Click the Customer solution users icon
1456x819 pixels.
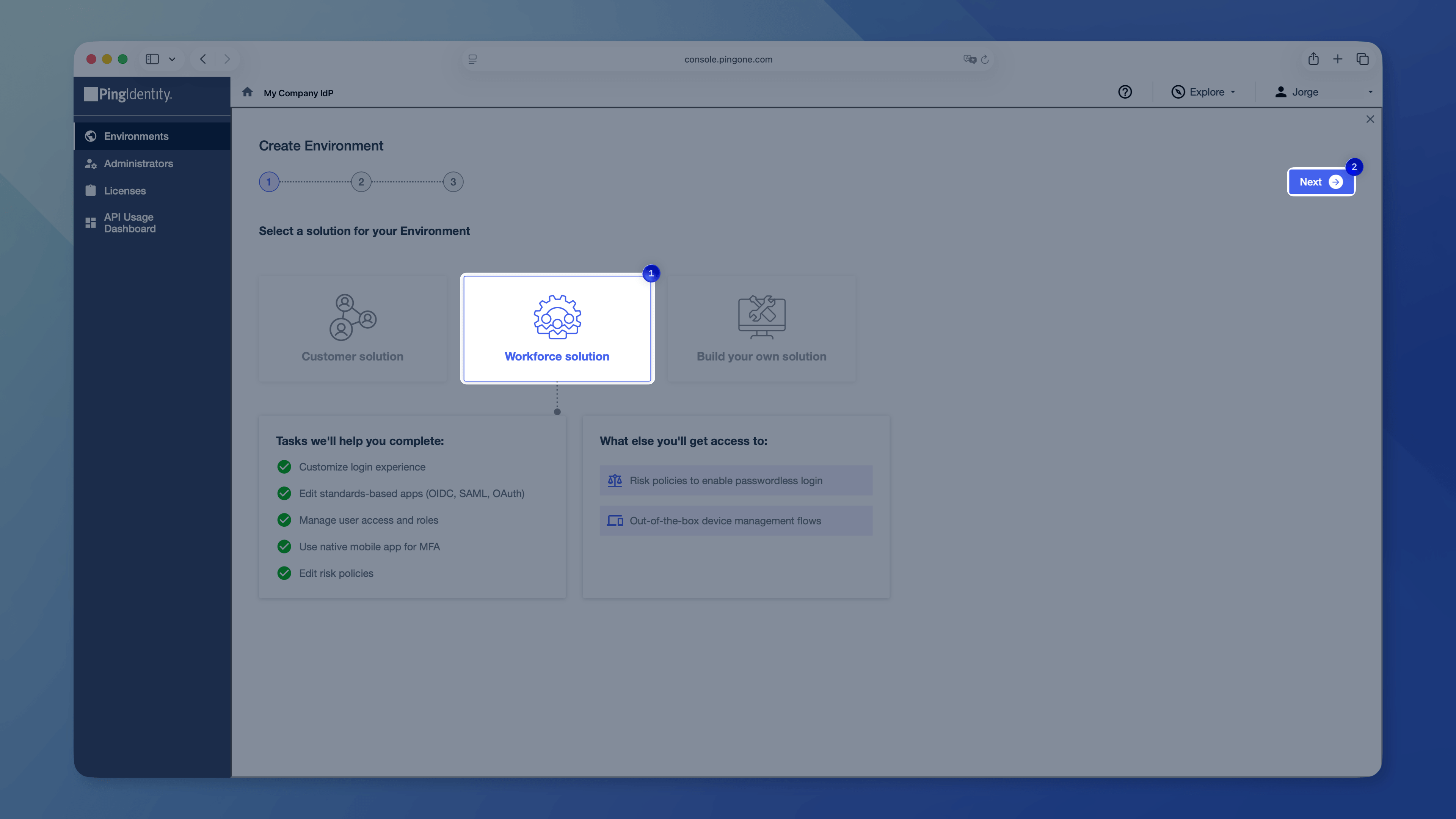click(353, 317)
